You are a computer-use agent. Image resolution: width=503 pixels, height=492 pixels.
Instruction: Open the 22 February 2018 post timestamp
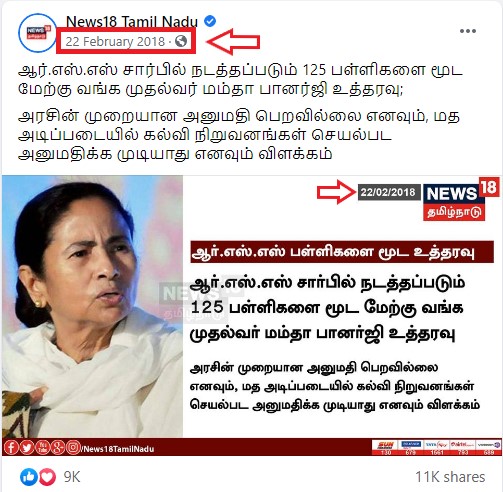pyautogui.click(x=115, y=41)
